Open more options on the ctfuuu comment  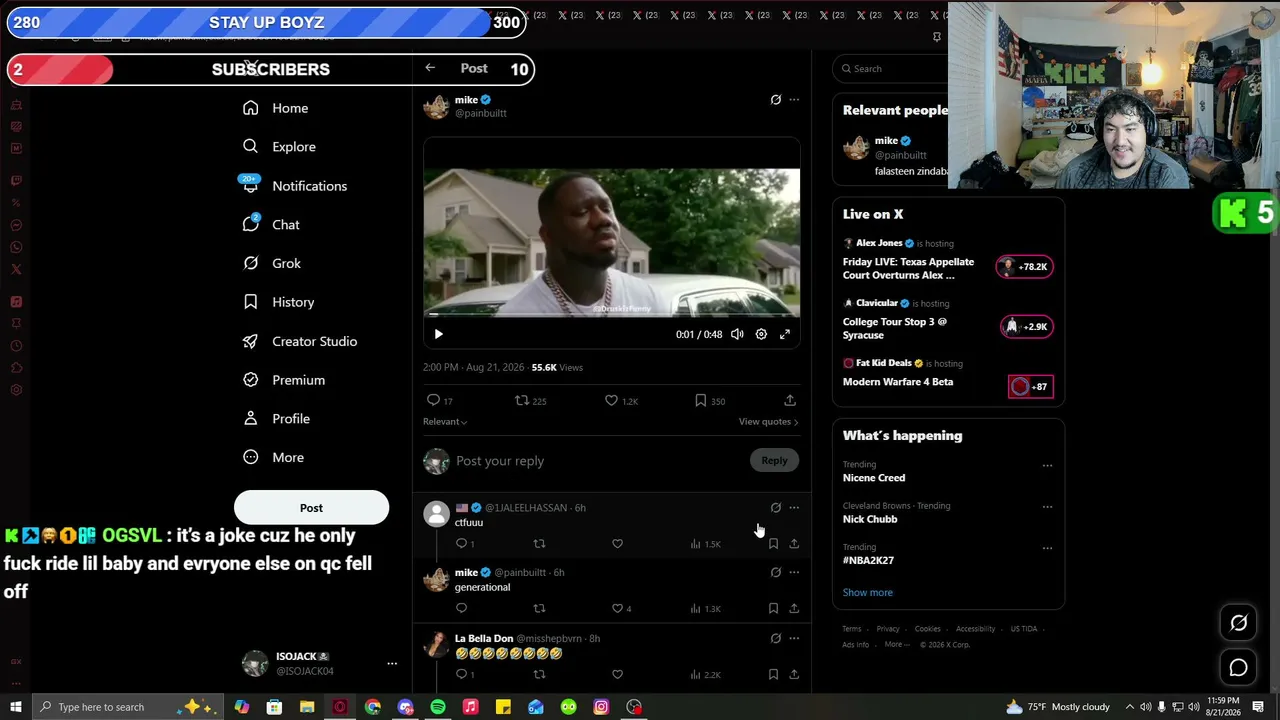[794, 508]
